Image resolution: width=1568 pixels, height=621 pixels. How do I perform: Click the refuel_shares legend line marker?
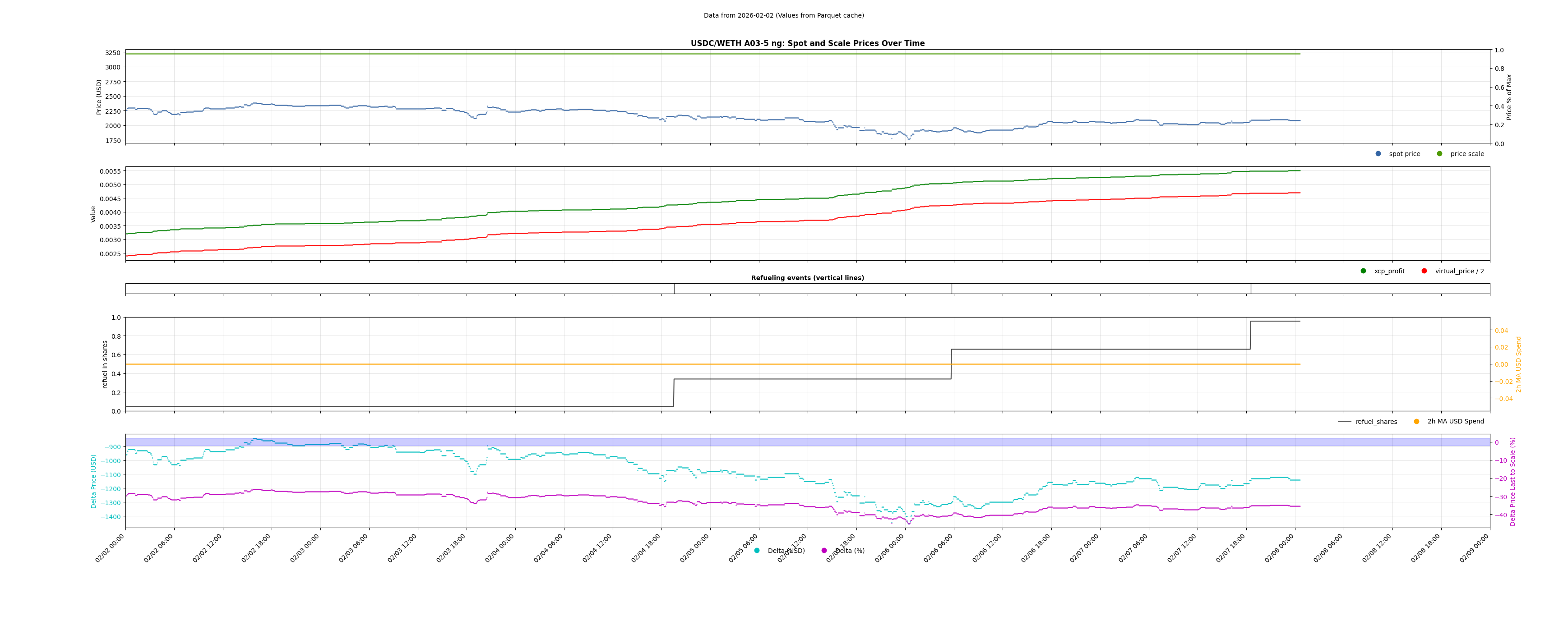1344,422
